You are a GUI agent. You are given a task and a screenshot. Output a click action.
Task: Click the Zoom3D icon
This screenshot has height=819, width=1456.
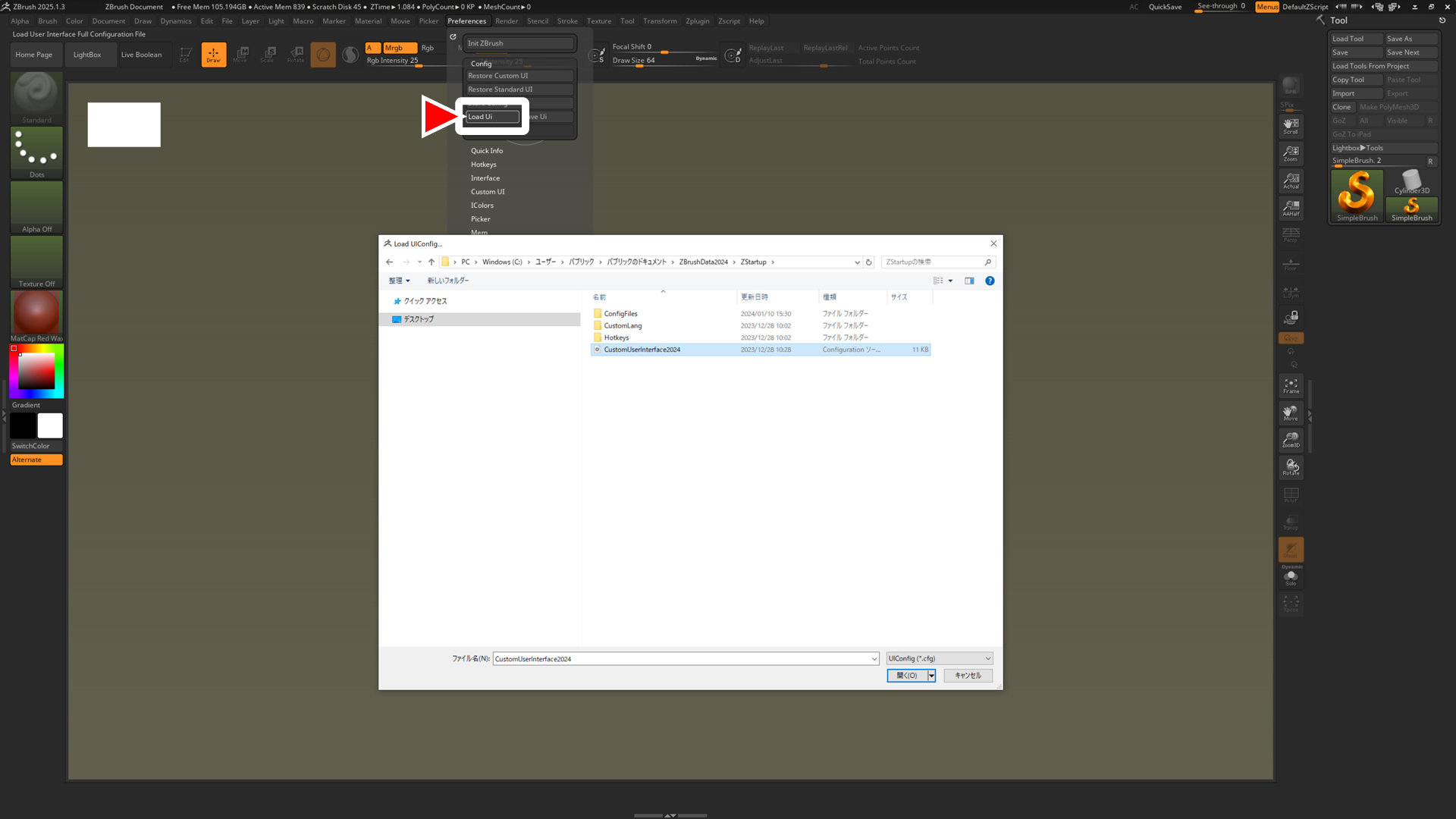tap(1291, 440)
